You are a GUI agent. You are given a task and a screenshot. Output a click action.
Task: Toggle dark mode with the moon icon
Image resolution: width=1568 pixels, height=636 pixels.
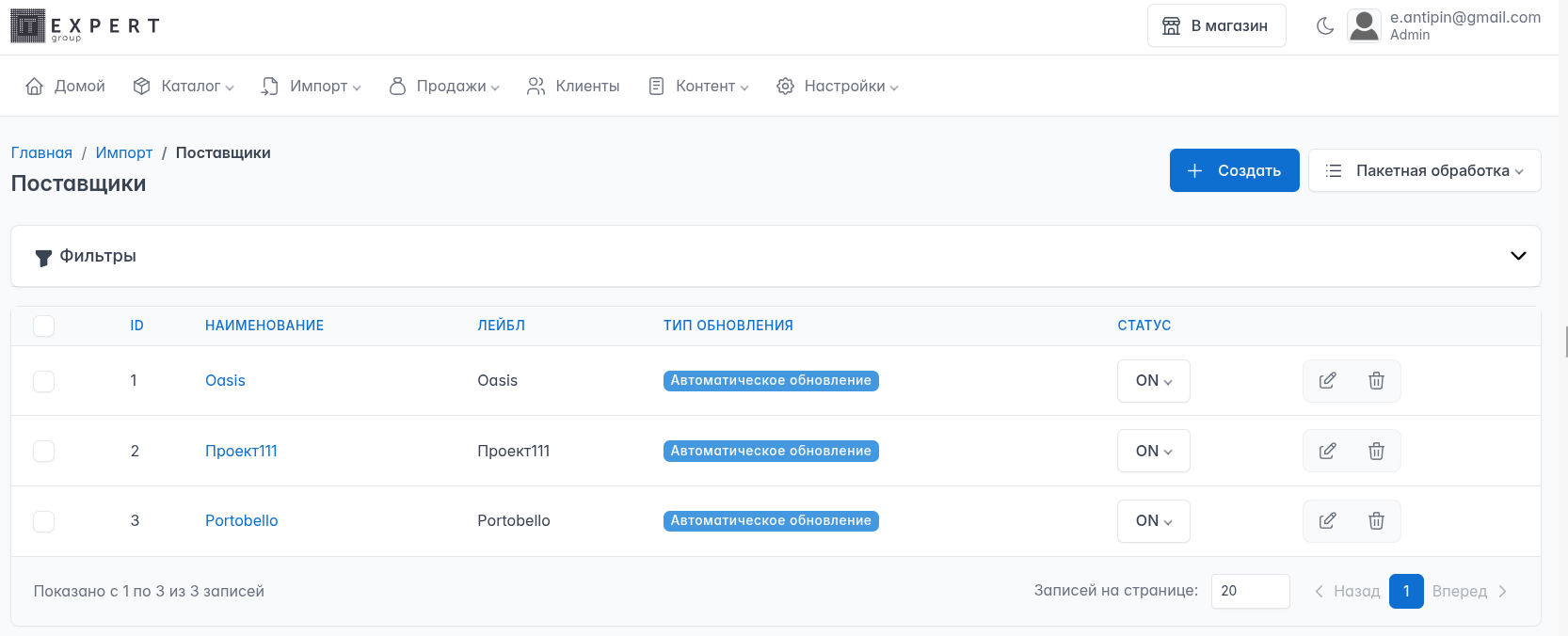tap(1325, 26)
